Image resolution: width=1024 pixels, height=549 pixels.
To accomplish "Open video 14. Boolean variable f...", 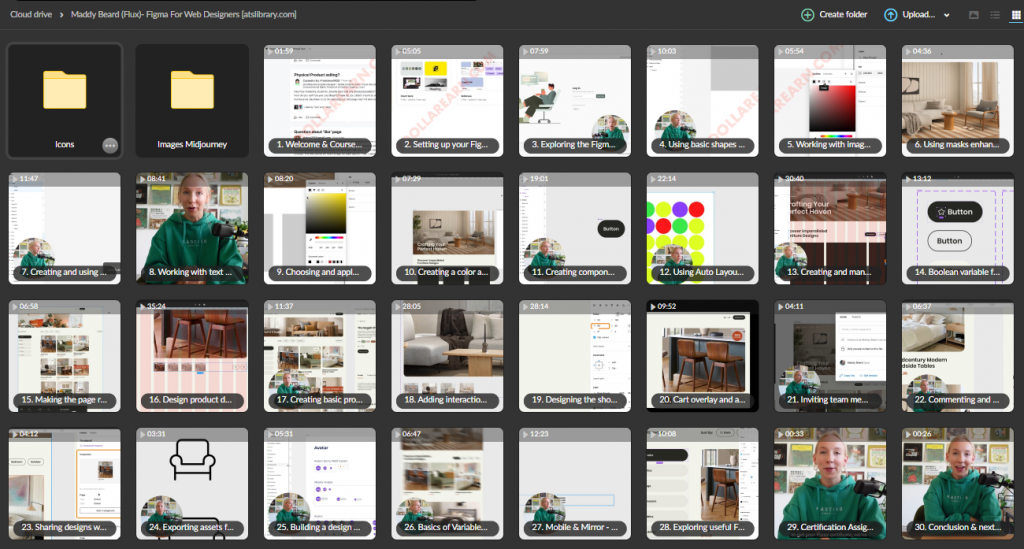I will [957, 228].
